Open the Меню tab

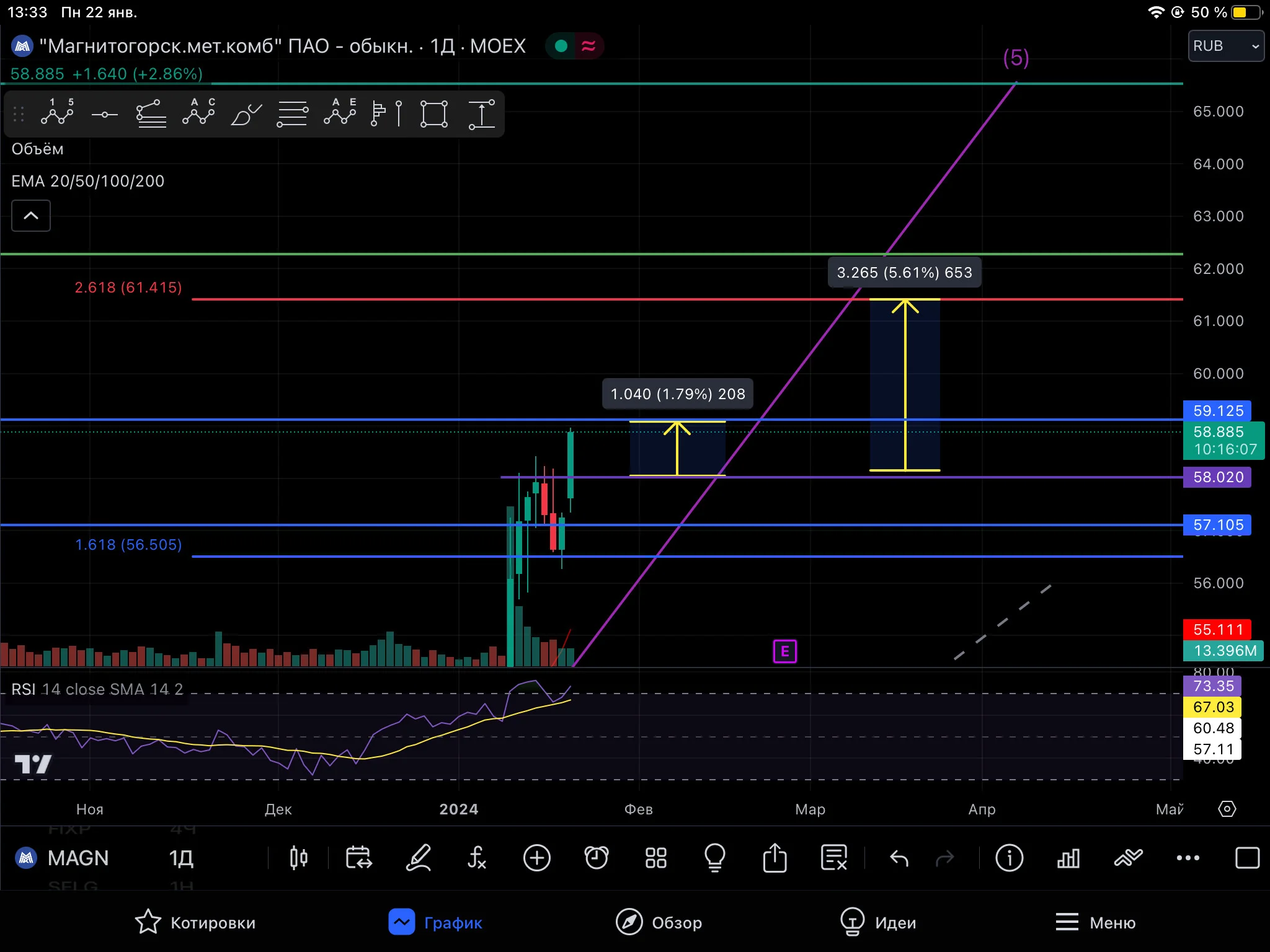point(1096,922)
